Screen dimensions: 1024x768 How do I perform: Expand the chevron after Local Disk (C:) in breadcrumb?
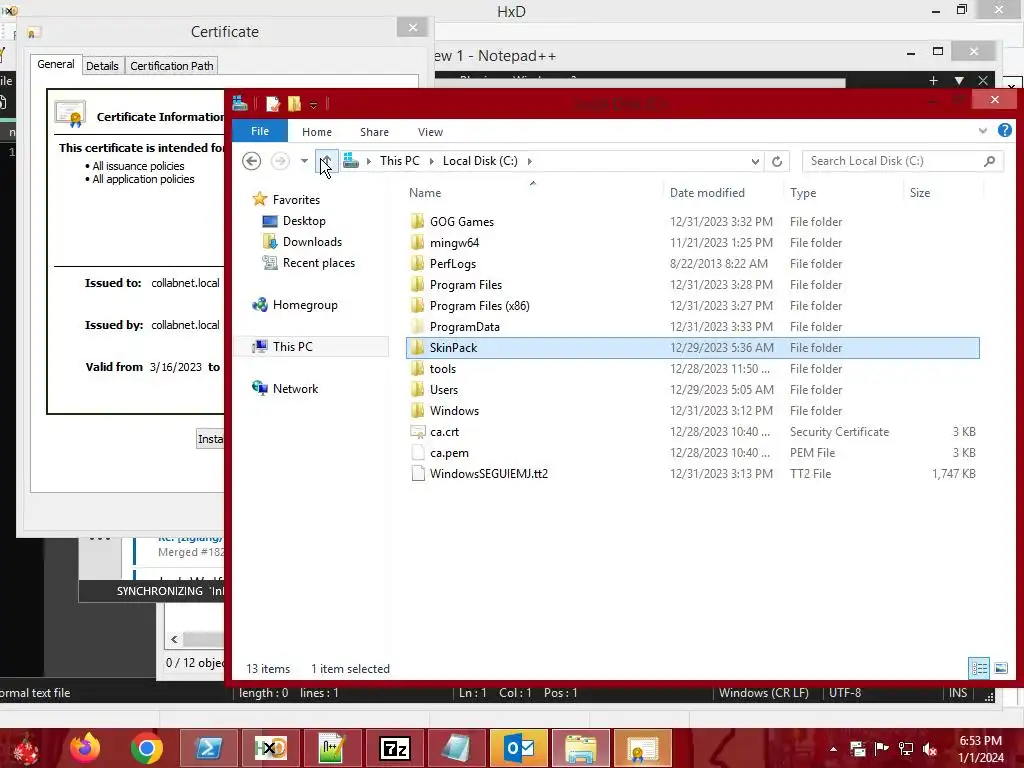530,161
